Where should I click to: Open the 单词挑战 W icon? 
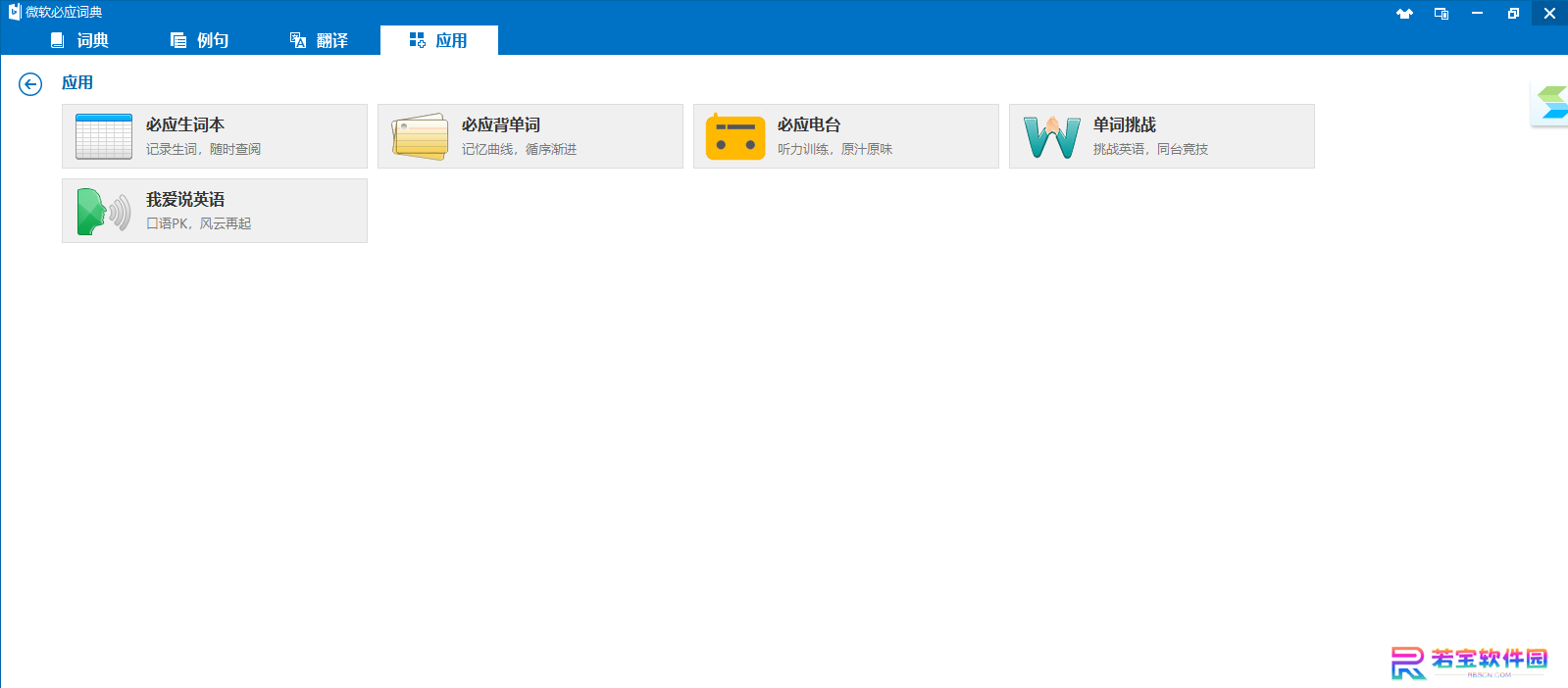pyautogui.click(x=1052, y=136)
